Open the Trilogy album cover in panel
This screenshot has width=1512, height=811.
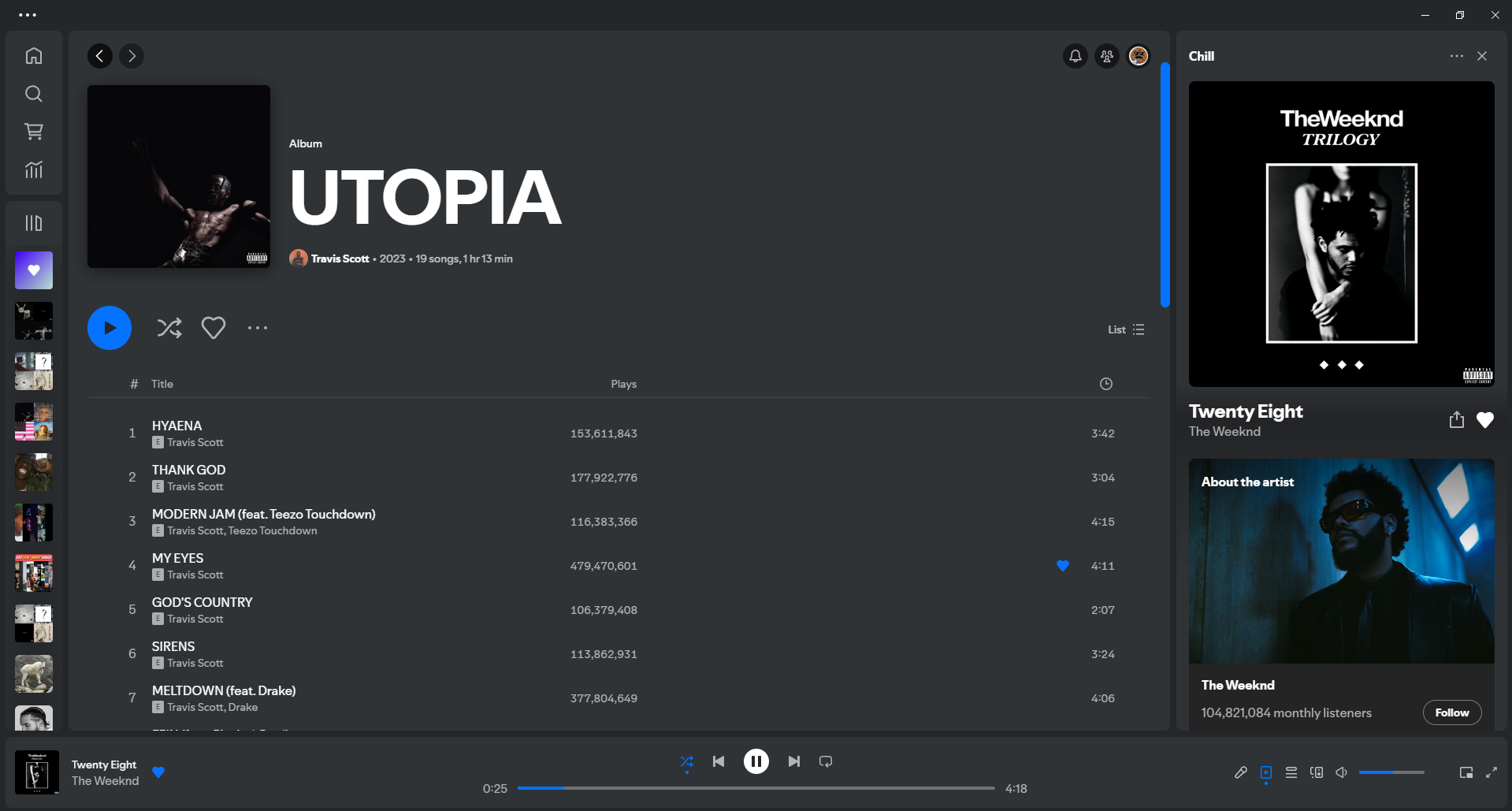(x=1342, y=234)
